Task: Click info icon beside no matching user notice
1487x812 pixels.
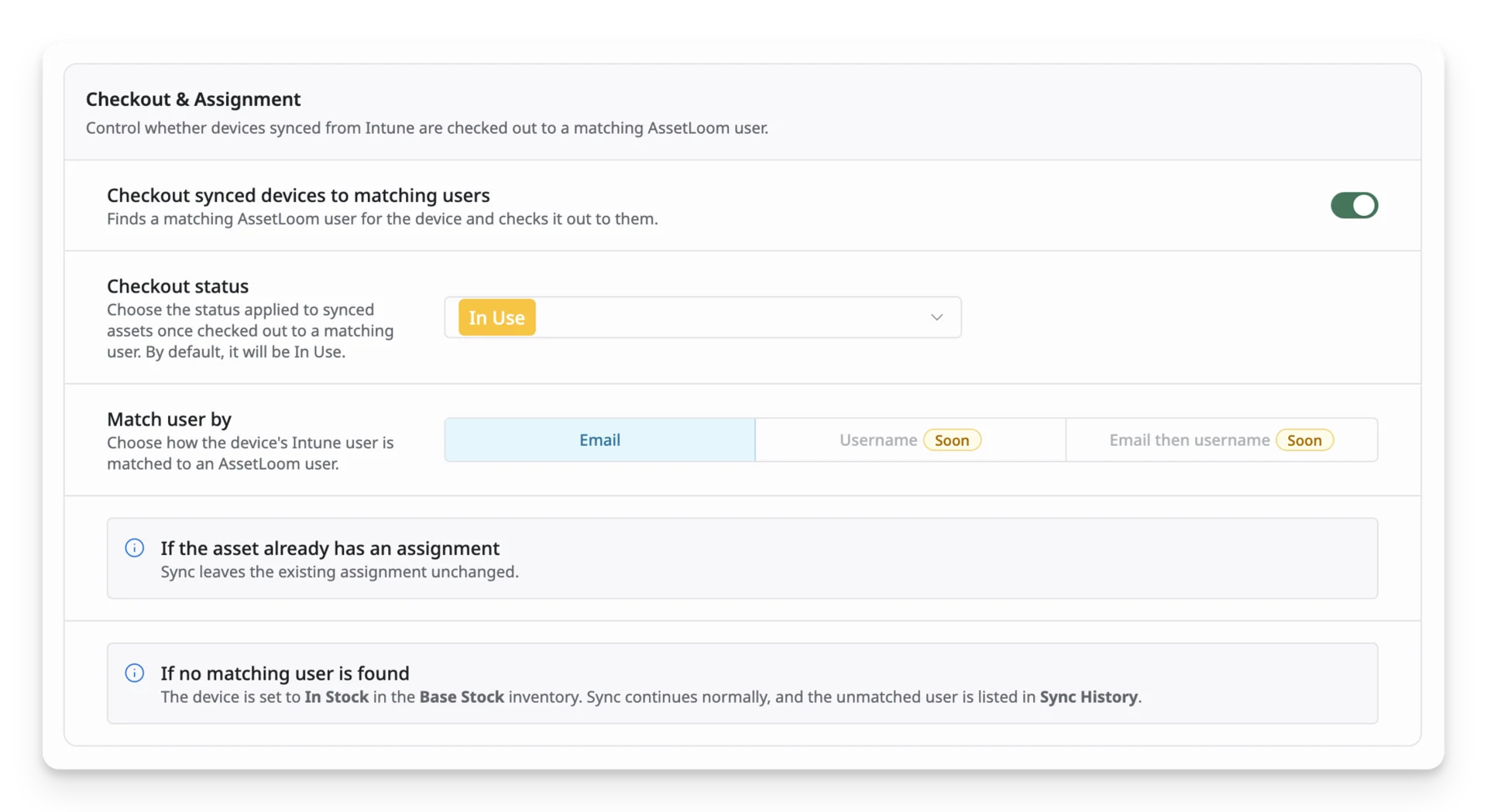Action: (x=135, y=673)
